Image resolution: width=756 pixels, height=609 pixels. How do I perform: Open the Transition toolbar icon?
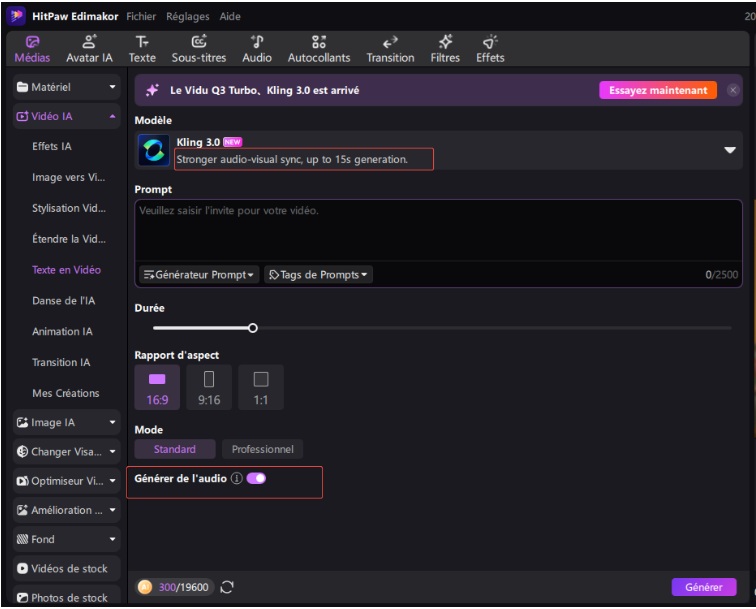390,48
